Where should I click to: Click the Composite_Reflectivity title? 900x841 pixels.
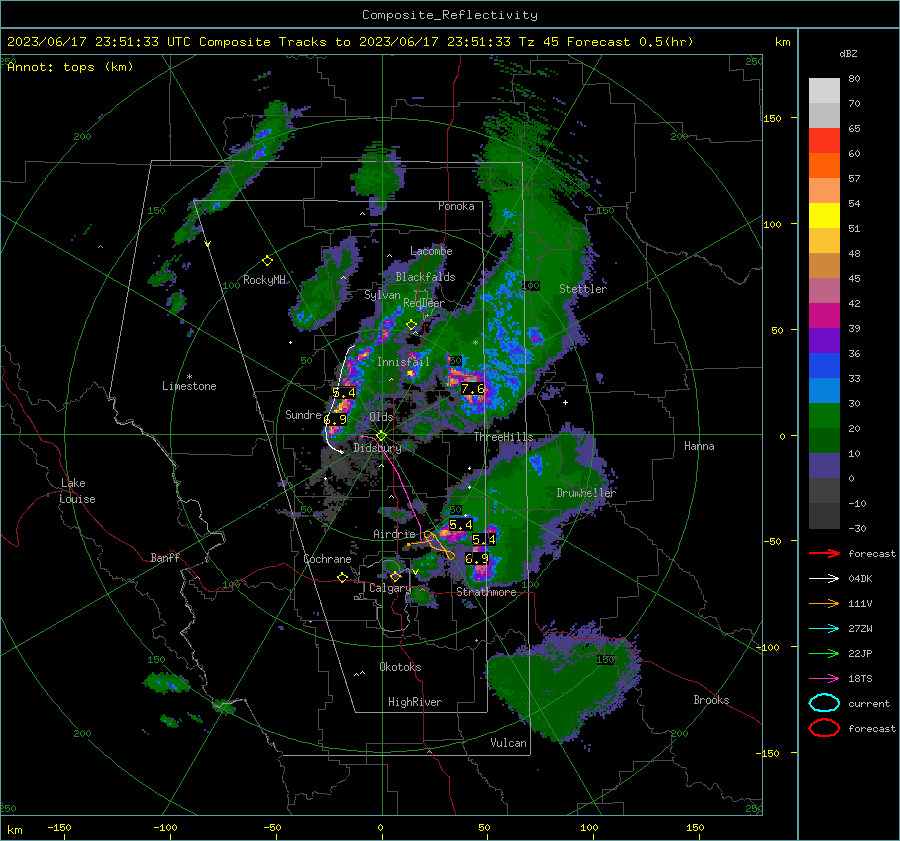point(450,15)
